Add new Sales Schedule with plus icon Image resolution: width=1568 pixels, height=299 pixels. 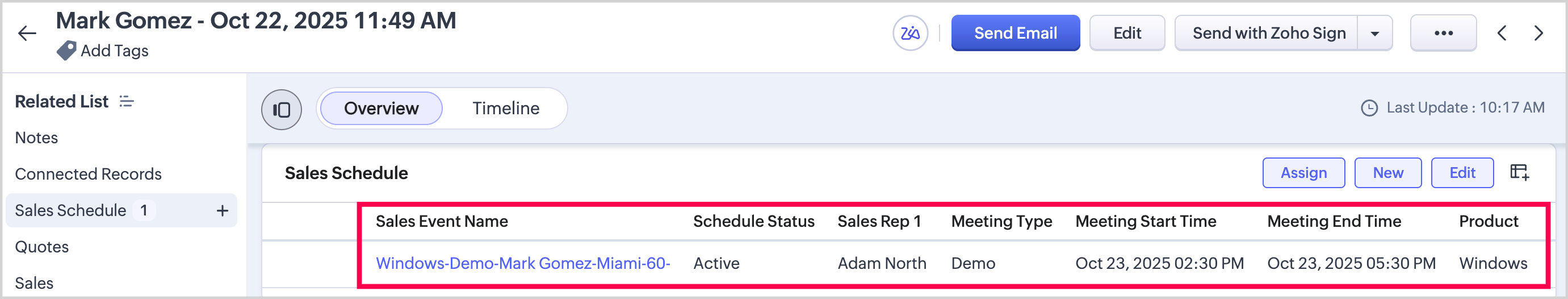point(222,211)
